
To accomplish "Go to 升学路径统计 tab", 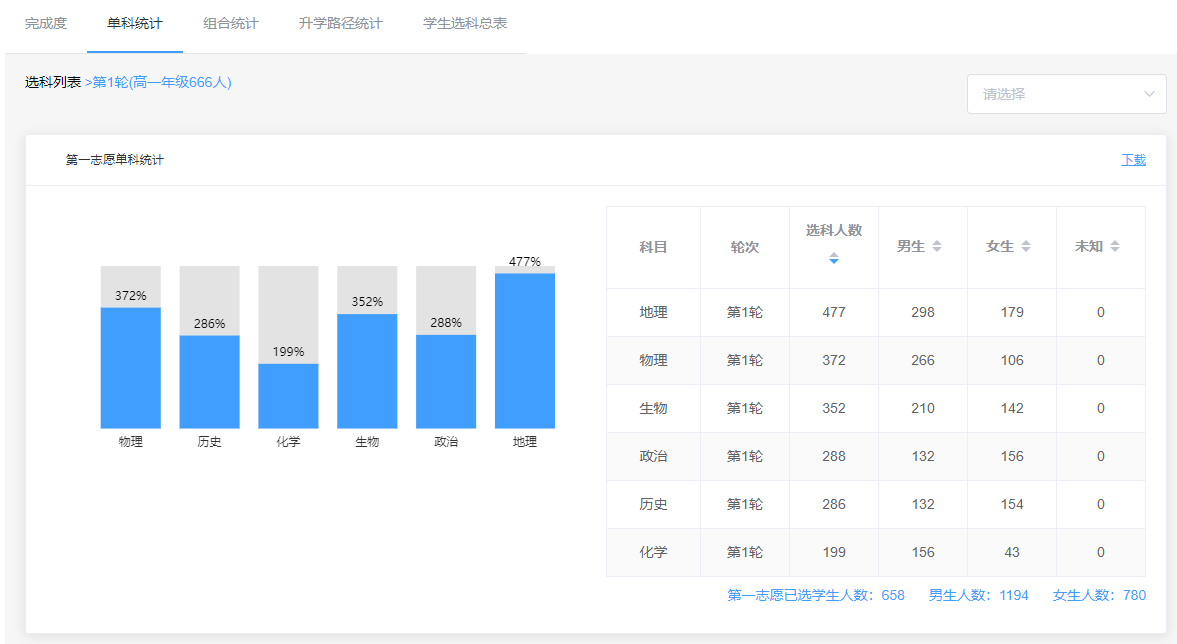I will click(341, 23).
